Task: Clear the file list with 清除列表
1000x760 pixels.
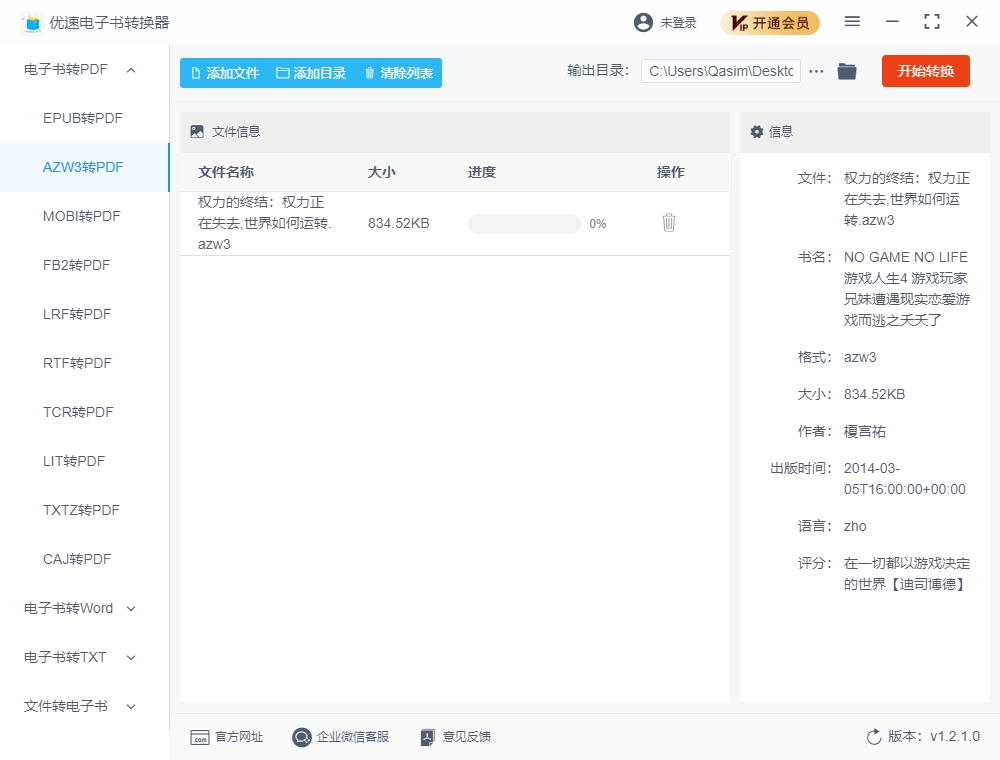Action: (398, 73)
